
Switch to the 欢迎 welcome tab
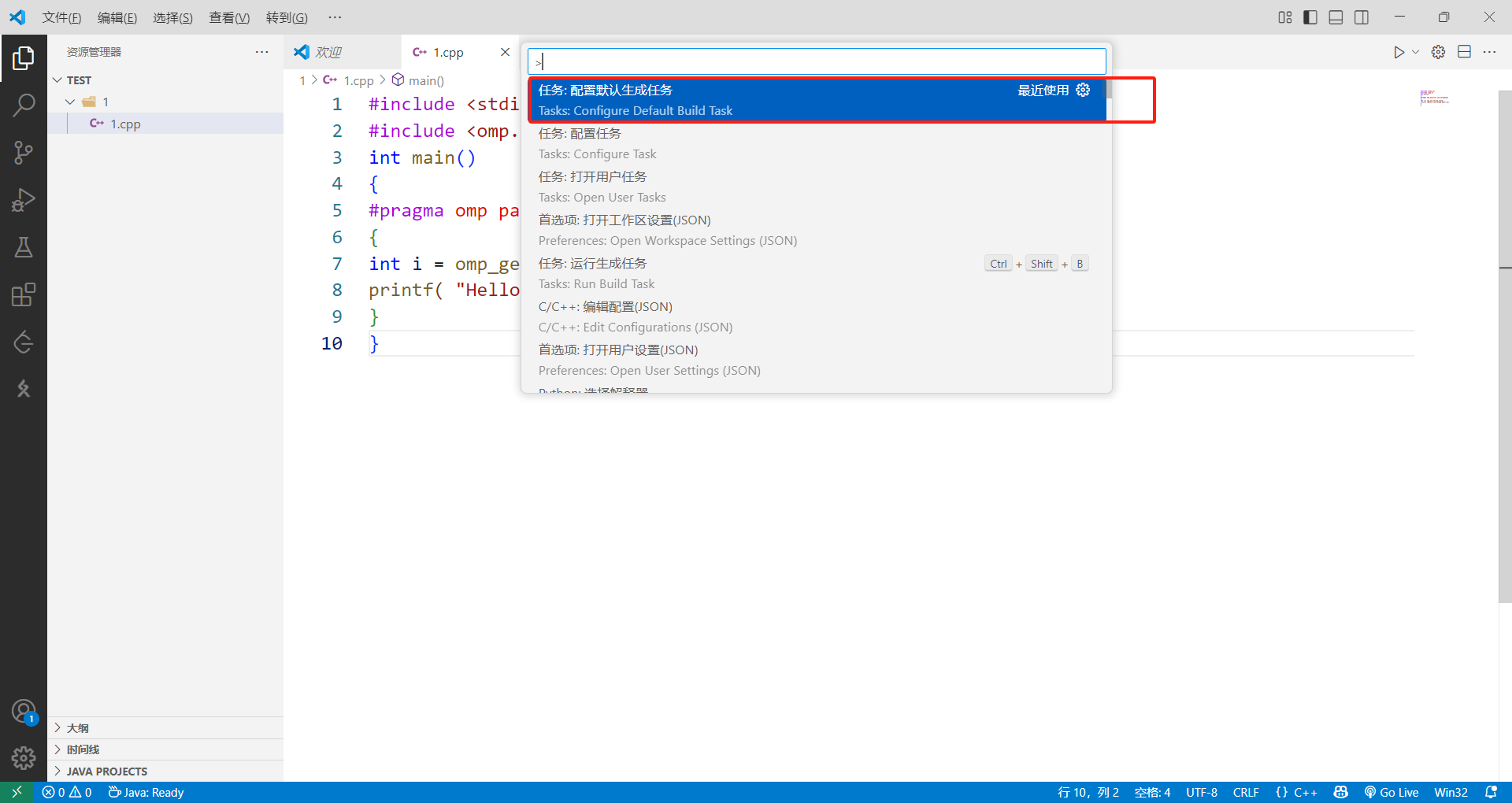[x=328, y=52]
